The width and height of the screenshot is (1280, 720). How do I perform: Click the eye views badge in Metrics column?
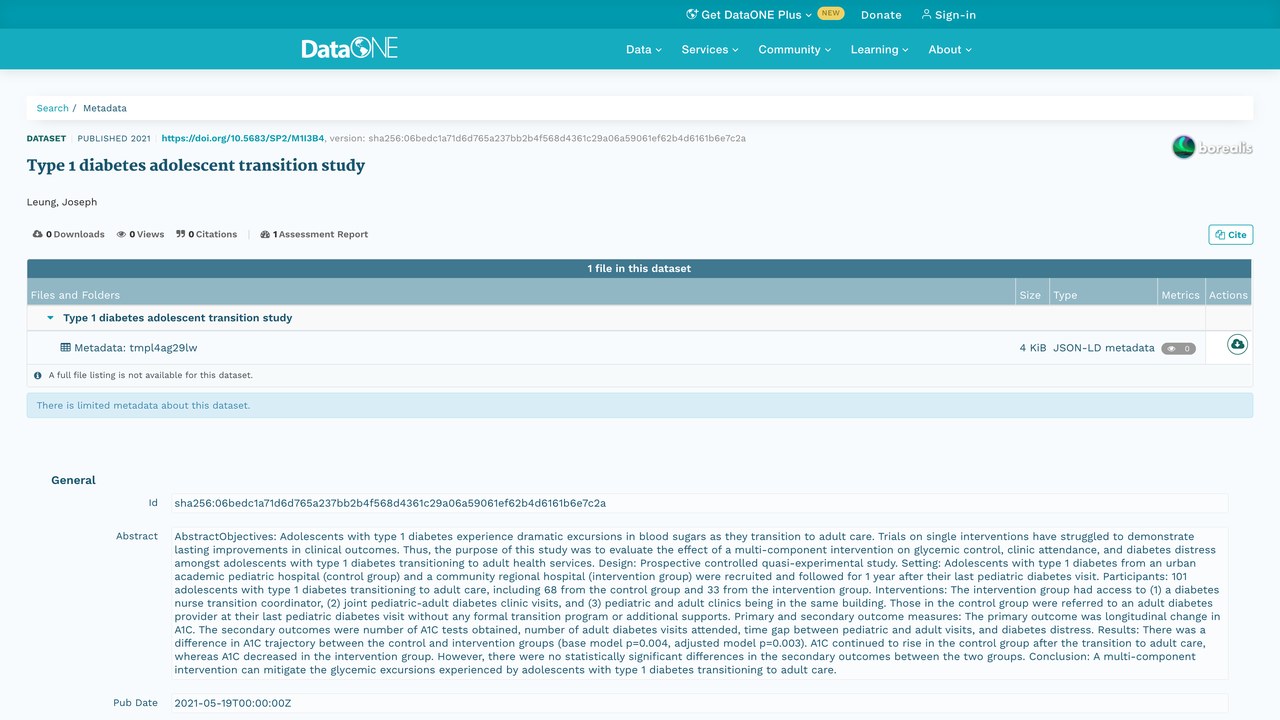tap(1178, 349)
